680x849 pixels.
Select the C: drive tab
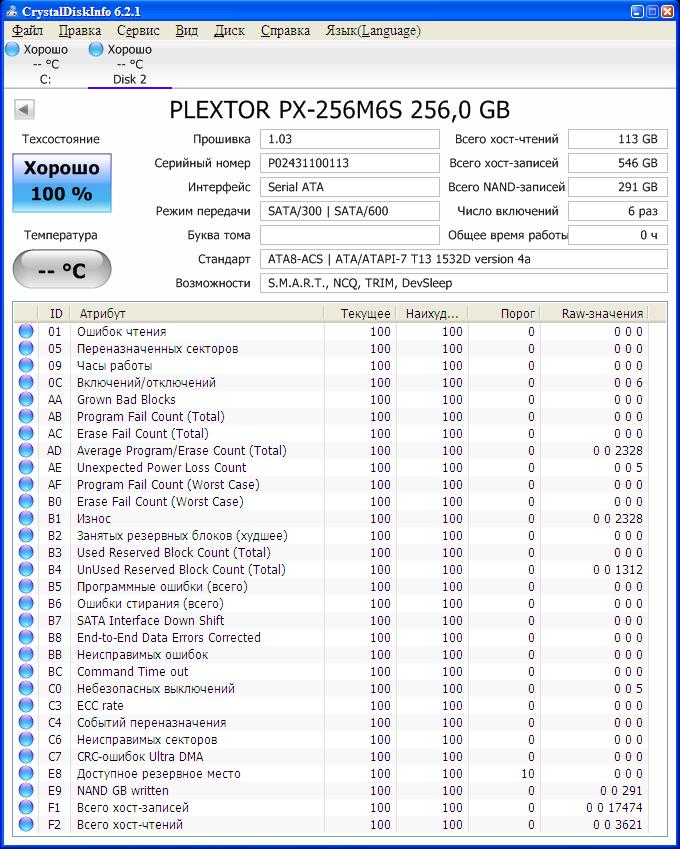tap(45, 64)
